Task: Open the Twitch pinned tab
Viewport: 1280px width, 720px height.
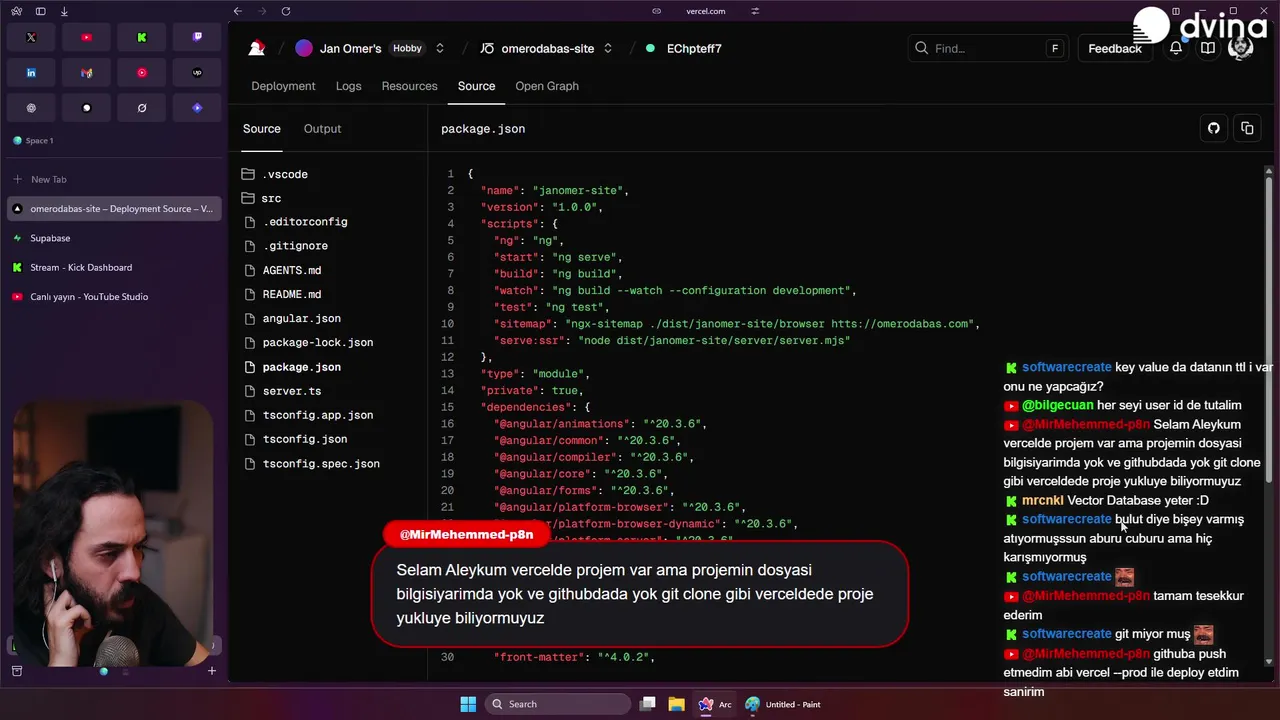Action: (197, 37)
